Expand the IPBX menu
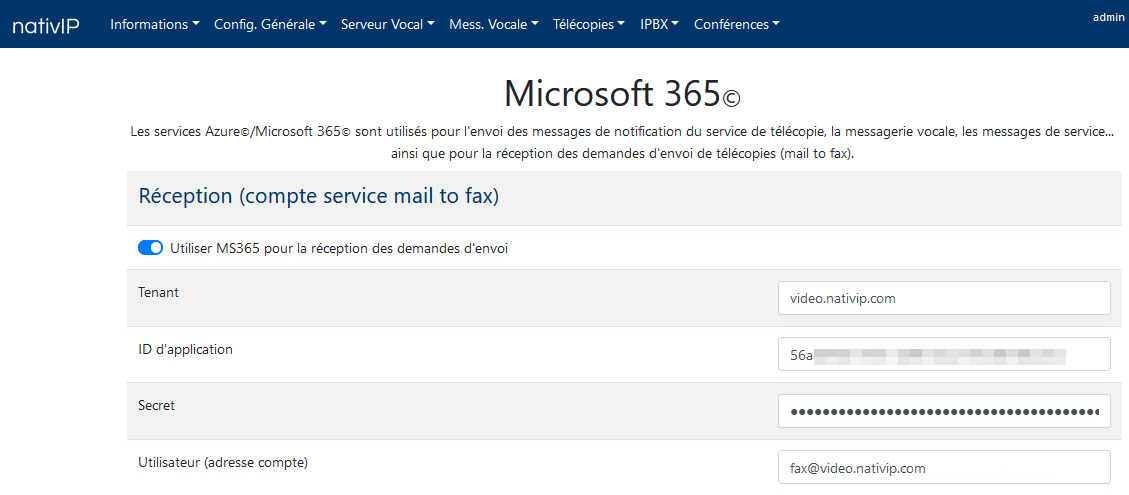The height and width of the screenshot is (495, 1129). pos(659,24)
